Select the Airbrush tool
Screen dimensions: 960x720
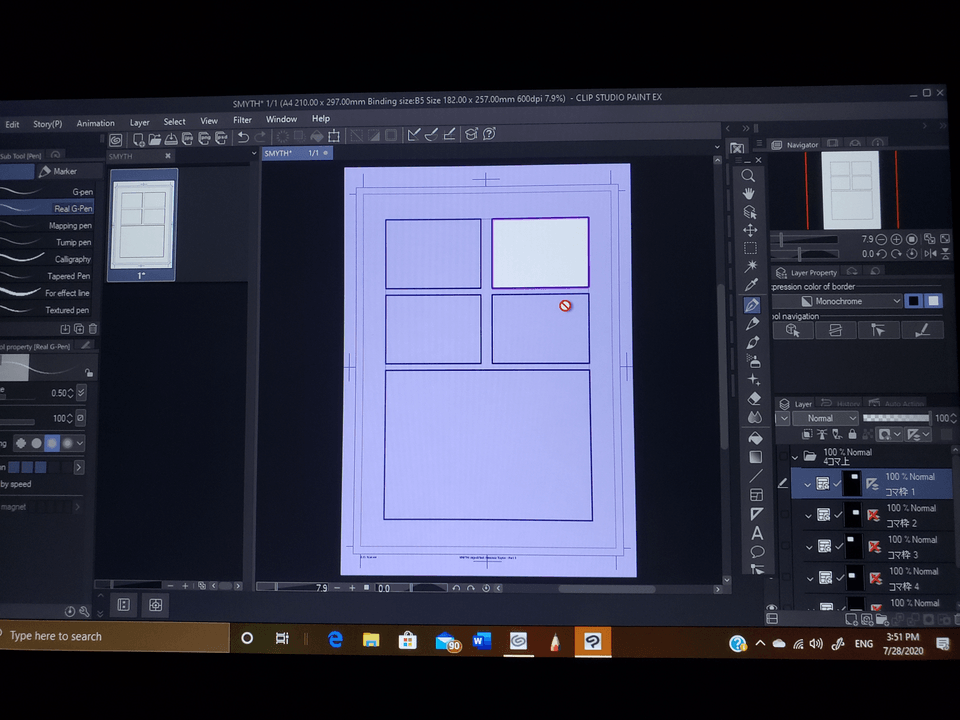[x=754, y=361]
